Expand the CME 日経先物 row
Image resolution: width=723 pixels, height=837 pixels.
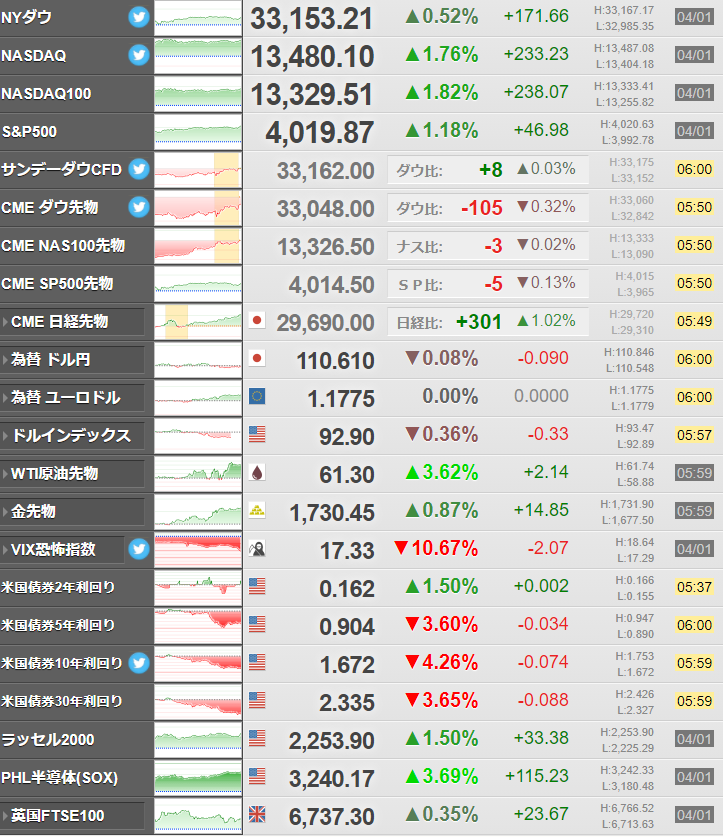(73, 321)
